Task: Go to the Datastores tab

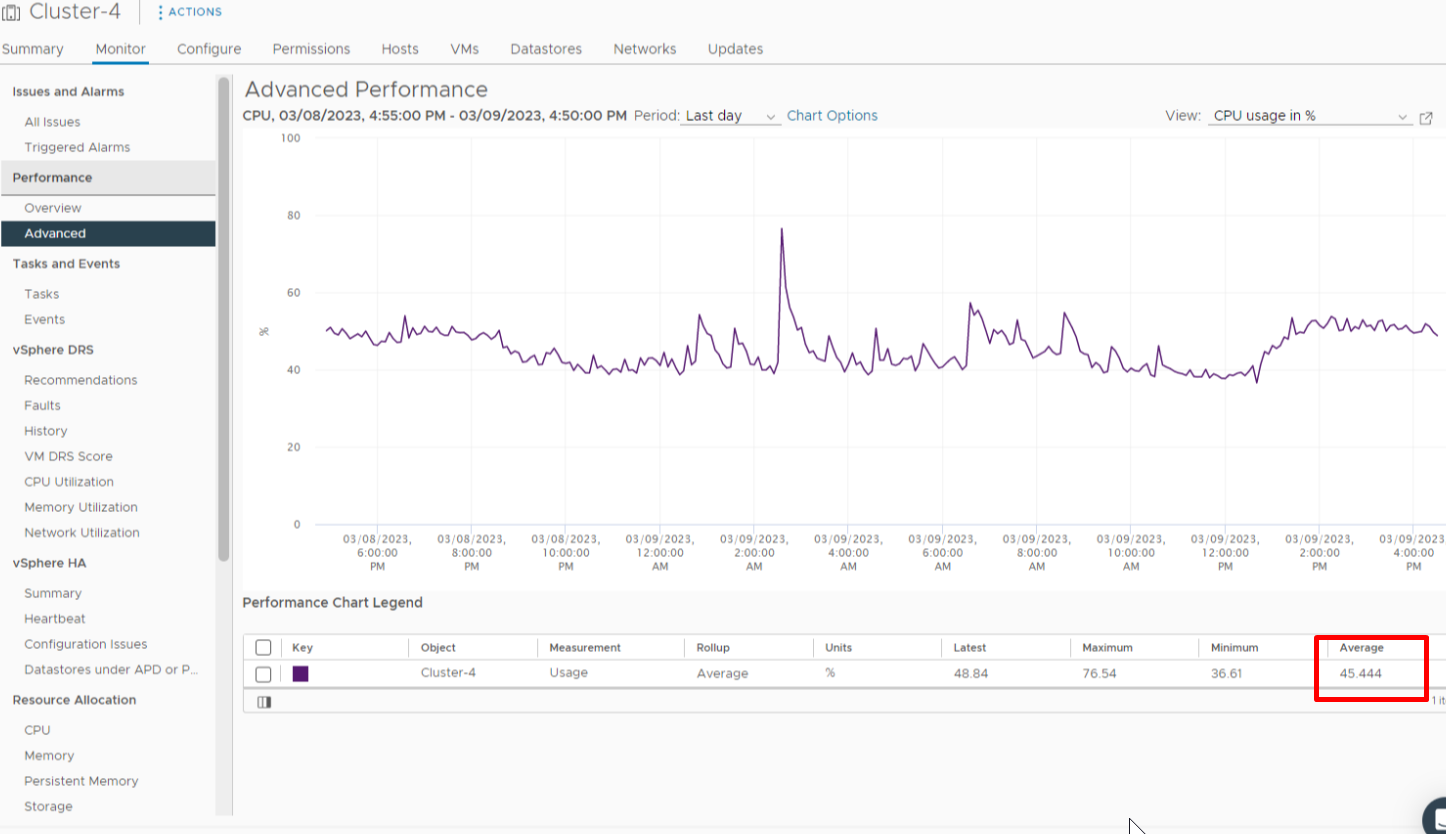Action: [546, 49]
